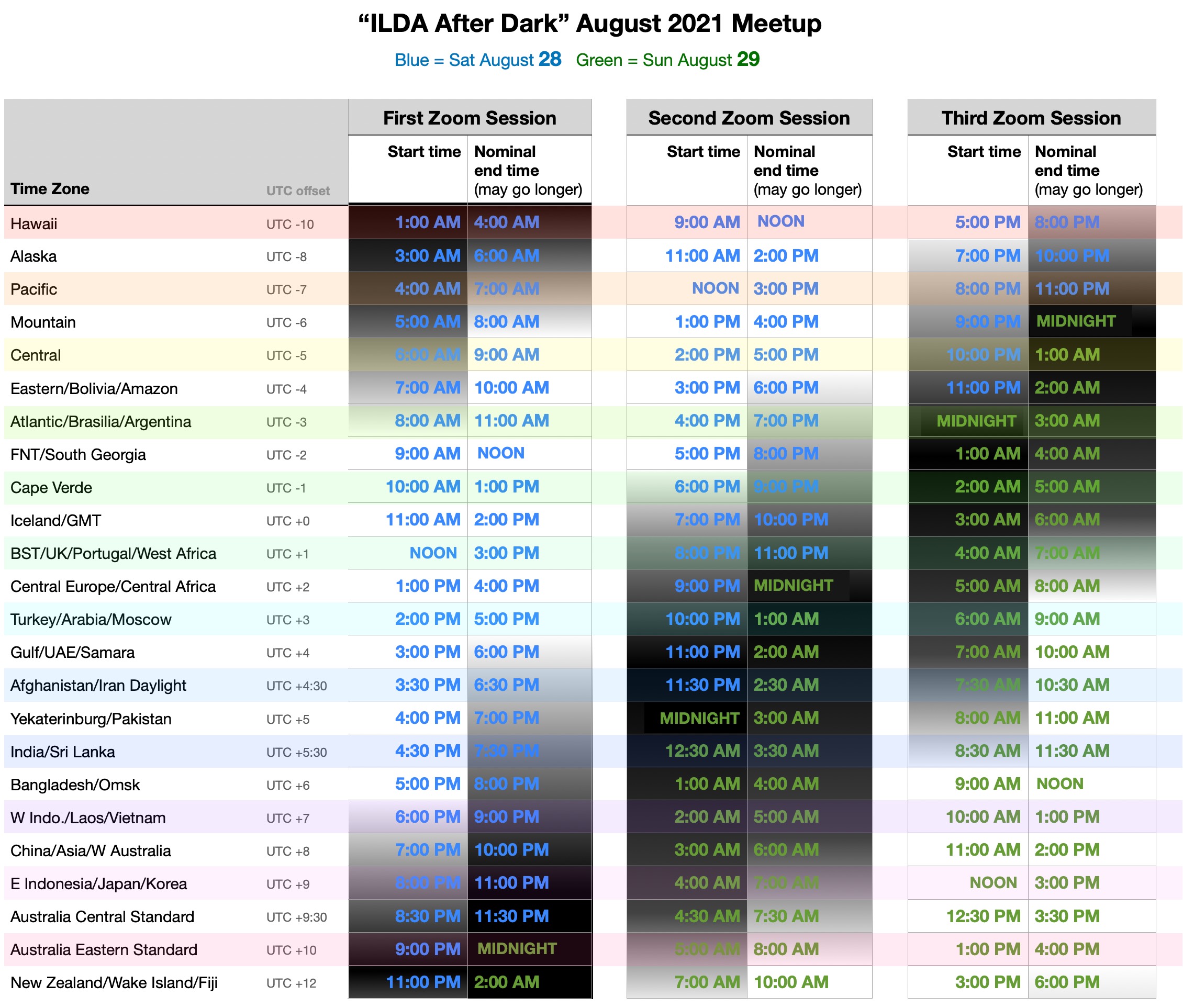Click the First Zoom Session header
Screen dimensions: 1183x1008
point(470,118)
